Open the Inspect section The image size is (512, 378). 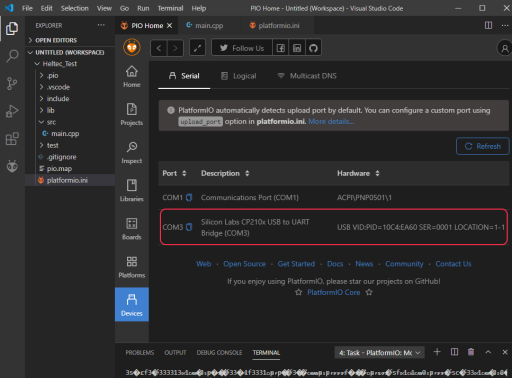point(132,153)
